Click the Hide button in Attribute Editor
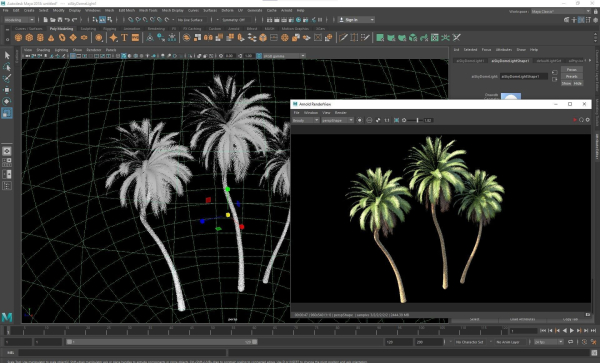The width and height of the screenshot is (600, 363). click(x=577, y=83)
